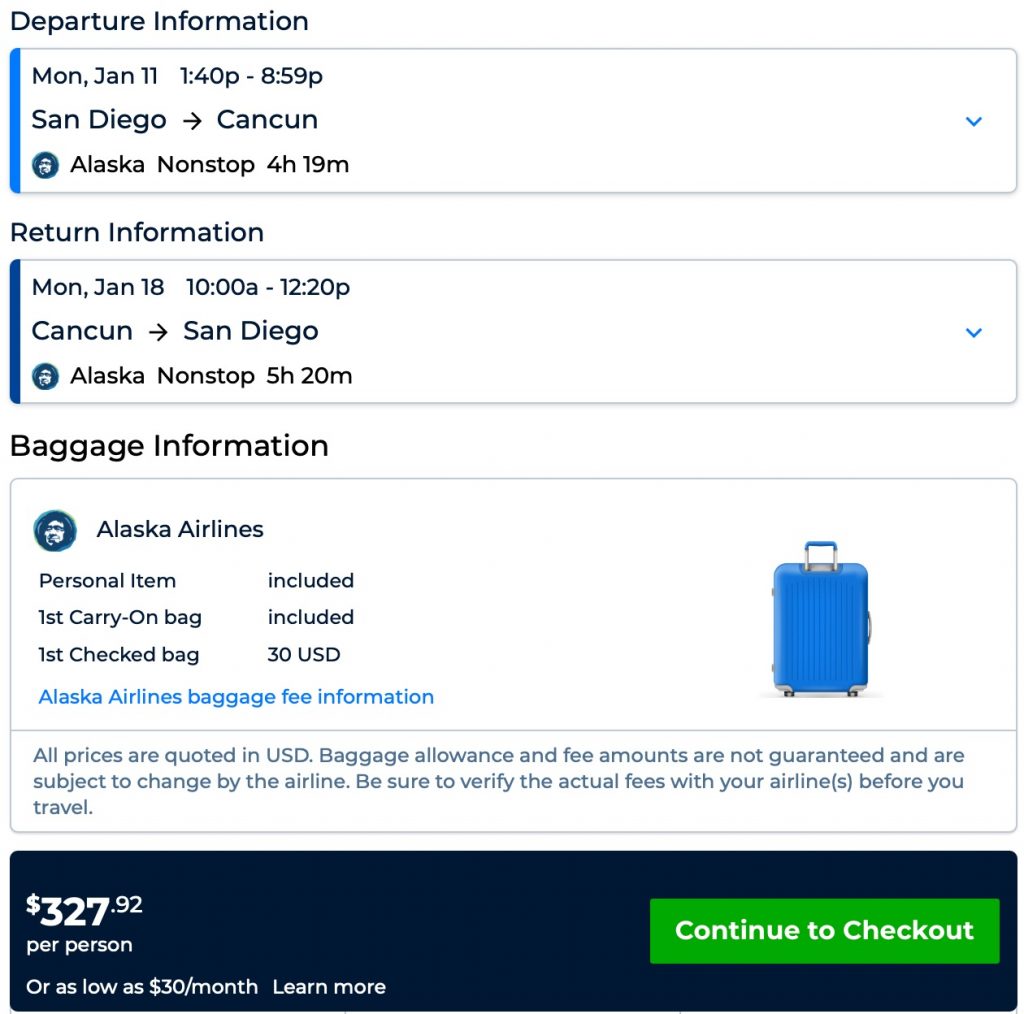The width and height of the screenshot is (1024, 1014).
Task: Select the $327.92 per person price
Action: tap(84, 912)
